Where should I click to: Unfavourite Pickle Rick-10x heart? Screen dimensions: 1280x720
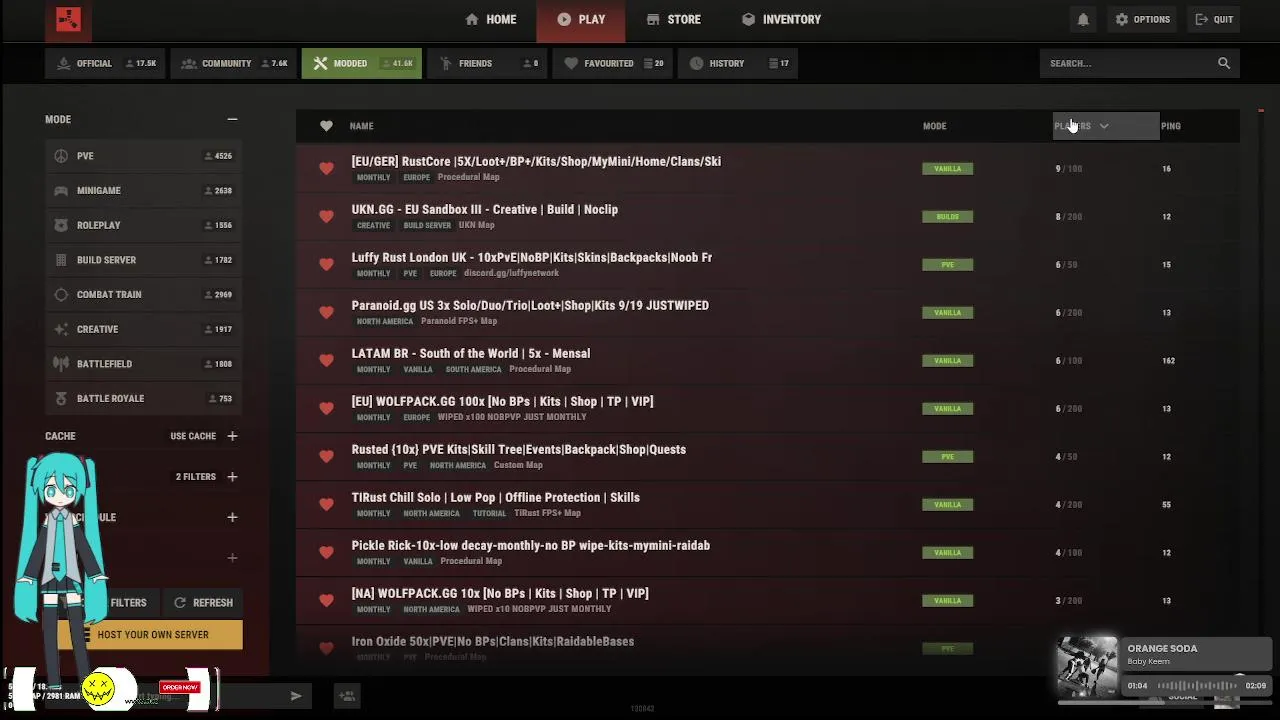point(326,552)
